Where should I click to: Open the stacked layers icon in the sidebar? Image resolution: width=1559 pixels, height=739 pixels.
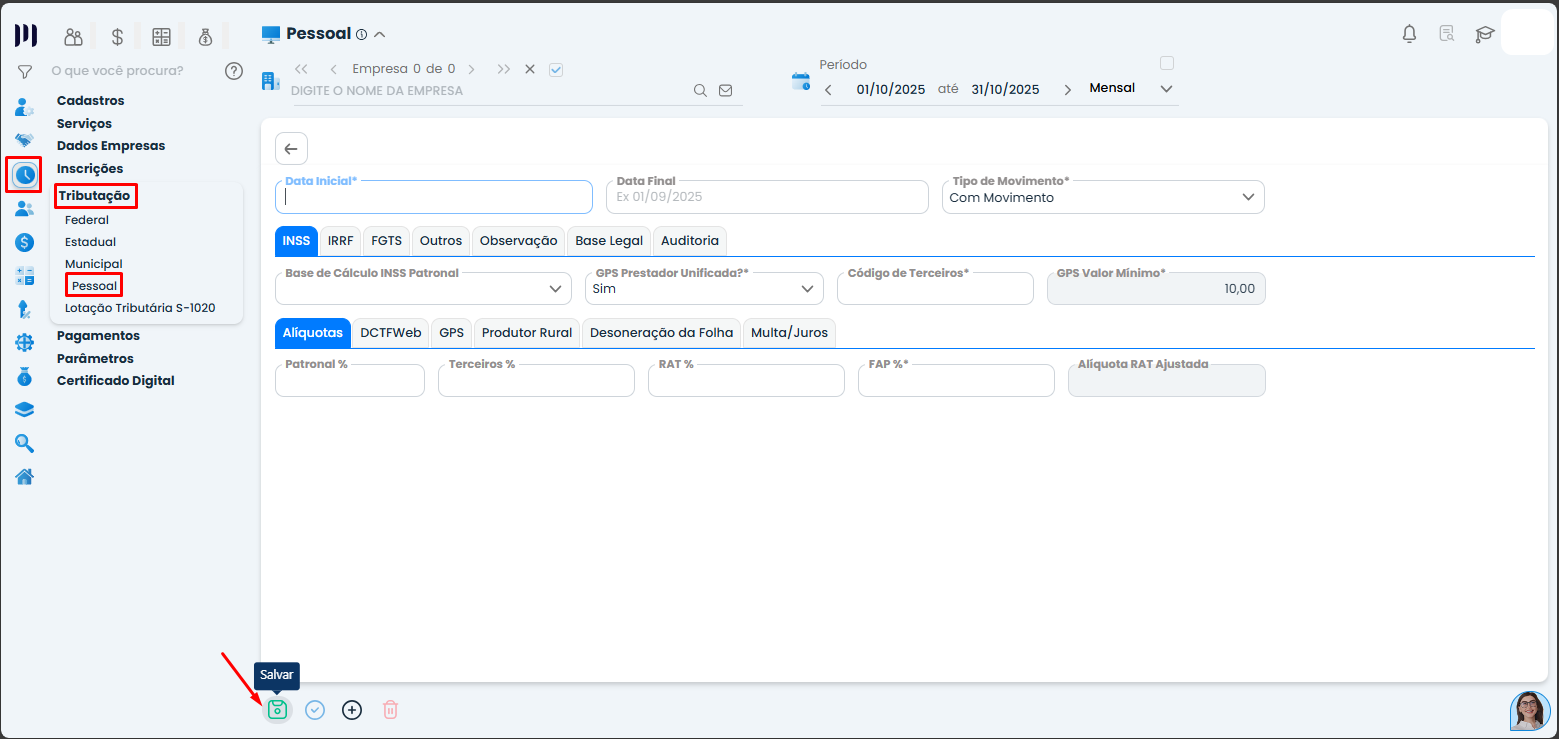(x=25, y=409)
